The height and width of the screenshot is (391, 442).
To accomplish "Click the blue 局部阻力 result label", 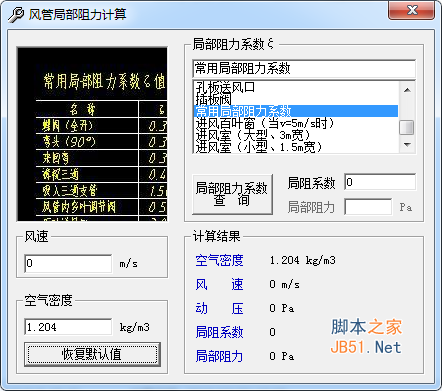I will [x=219, y=356].
